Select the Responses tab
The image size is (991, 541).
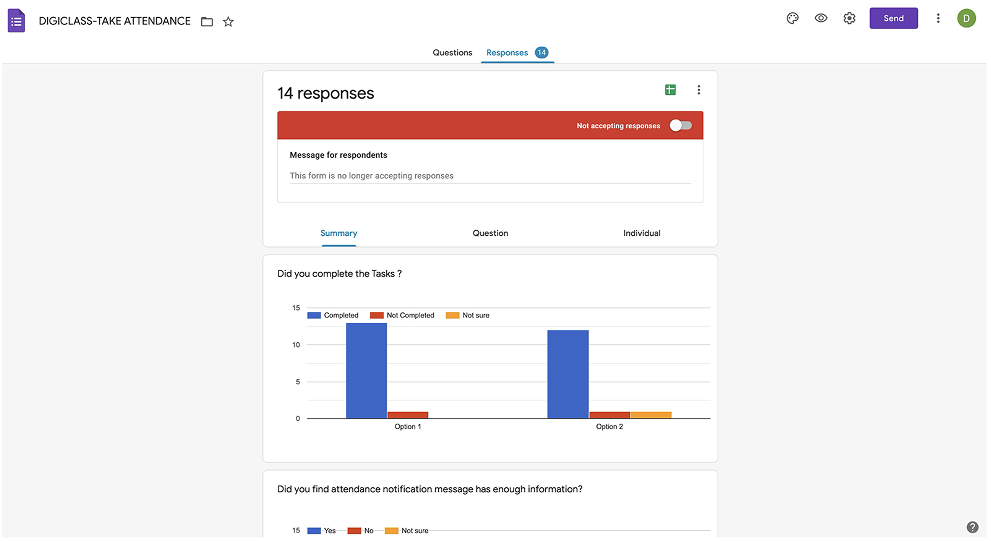click(507, 52)
